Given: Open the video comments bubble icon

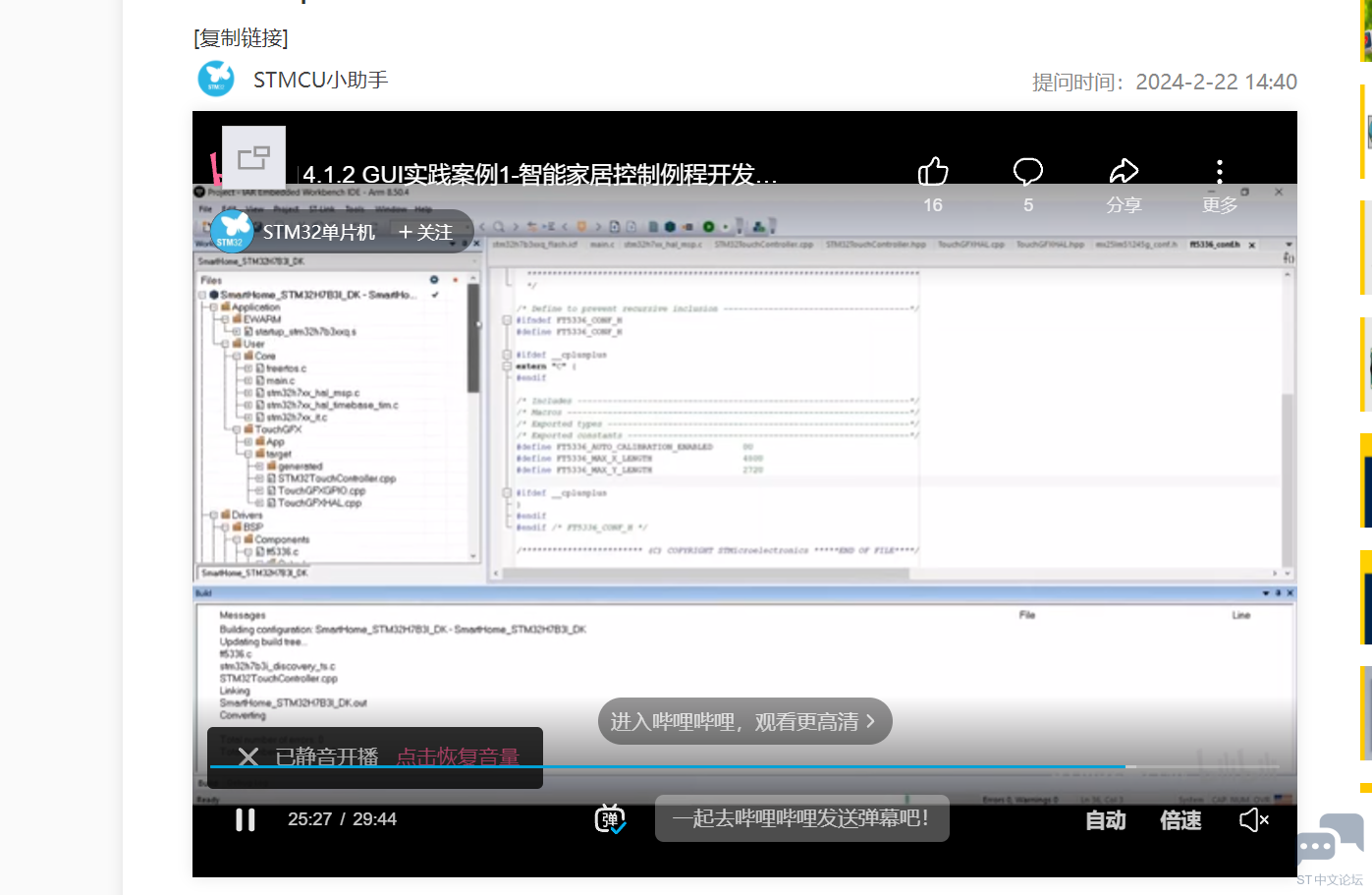Looking at the screenshot, I should tap(1028, 172).
